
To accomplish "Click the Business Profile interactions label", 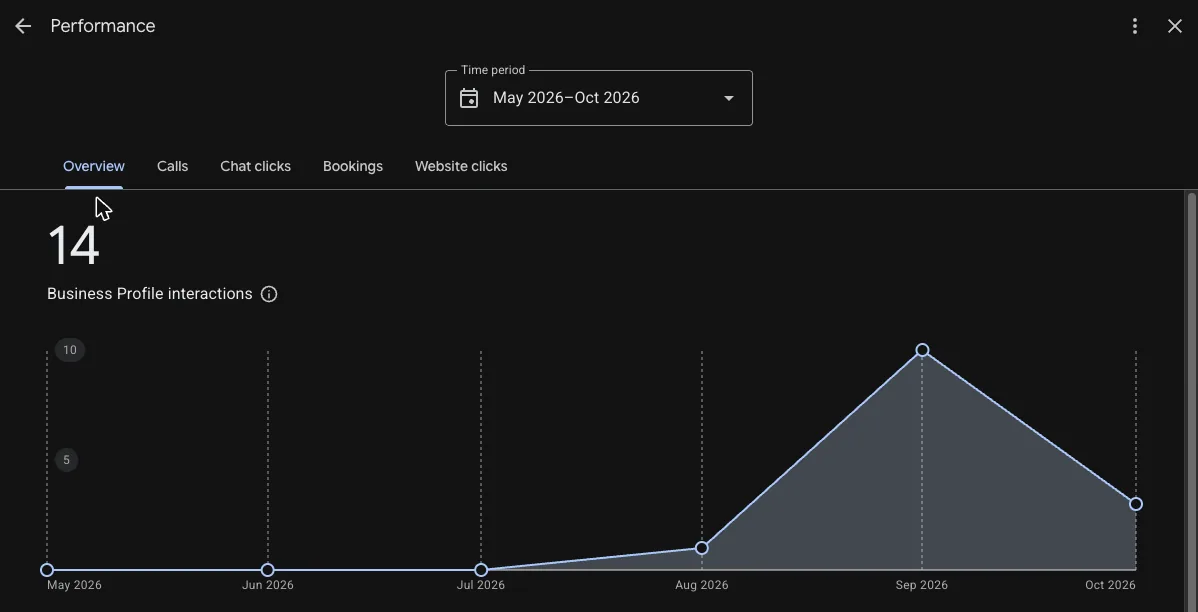I will [150, 294].
